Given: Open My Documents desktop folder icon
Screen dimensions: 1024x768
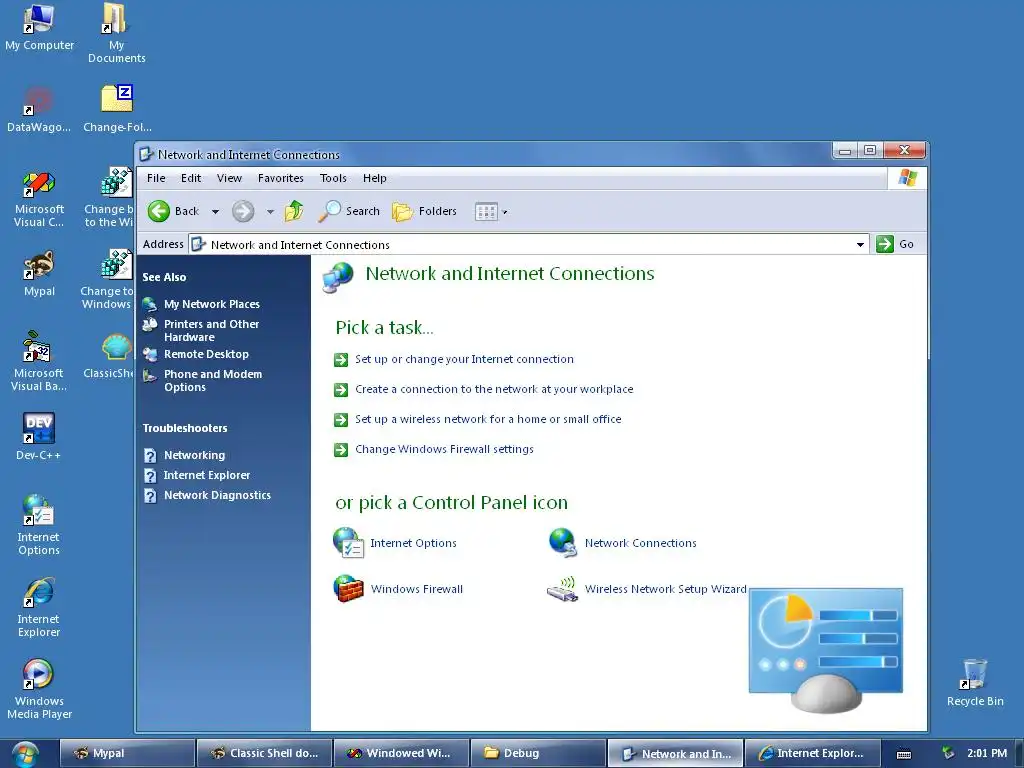Looking at the screenshot, I should [116, 33].
